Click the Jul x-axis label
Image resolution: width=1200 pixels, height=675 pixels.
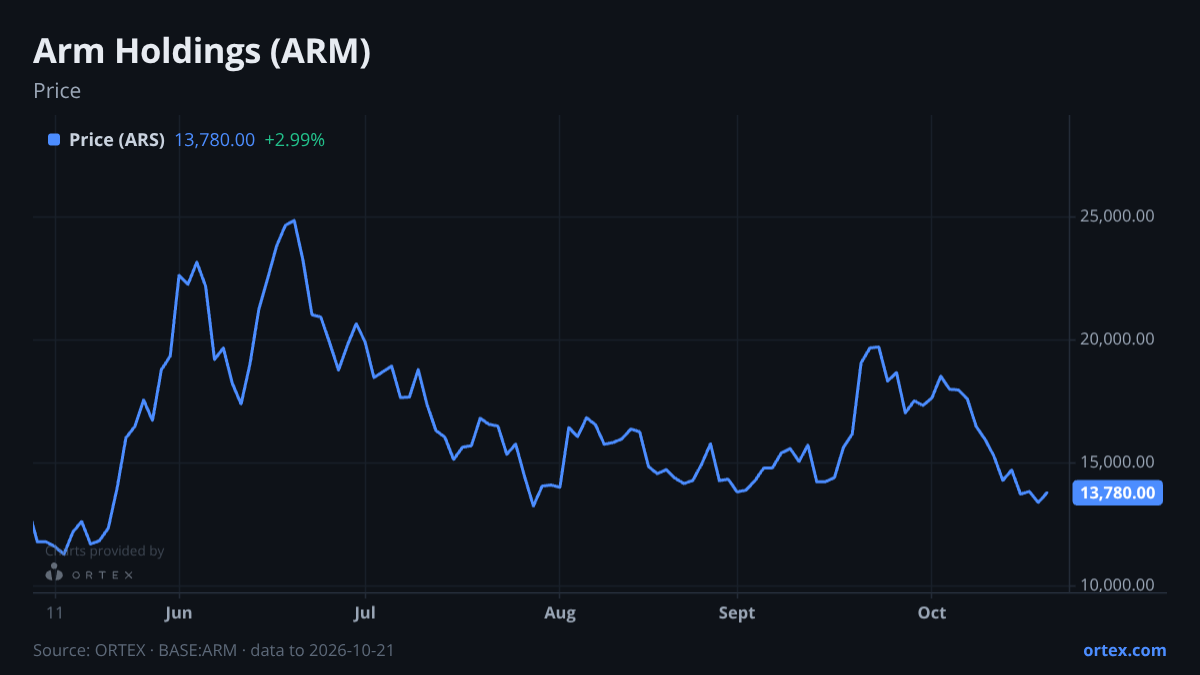coord(365,613)
